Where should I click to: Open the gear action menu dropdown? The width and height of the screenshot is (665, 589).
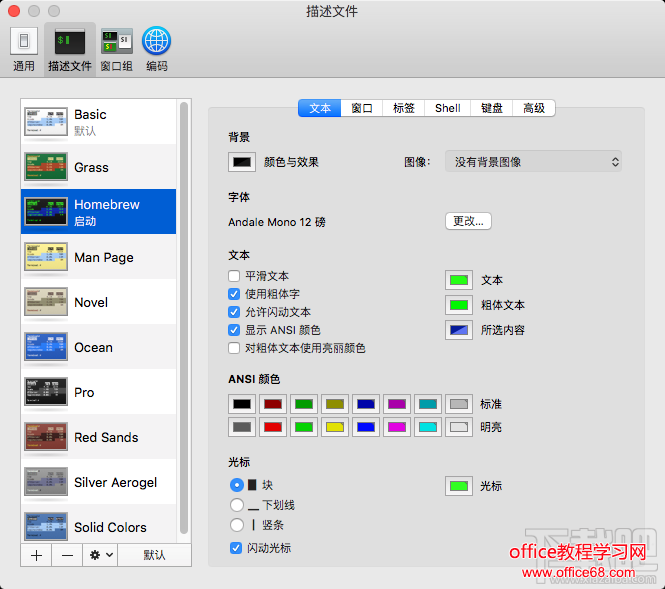pyautogui.click(x=101, y=555)
